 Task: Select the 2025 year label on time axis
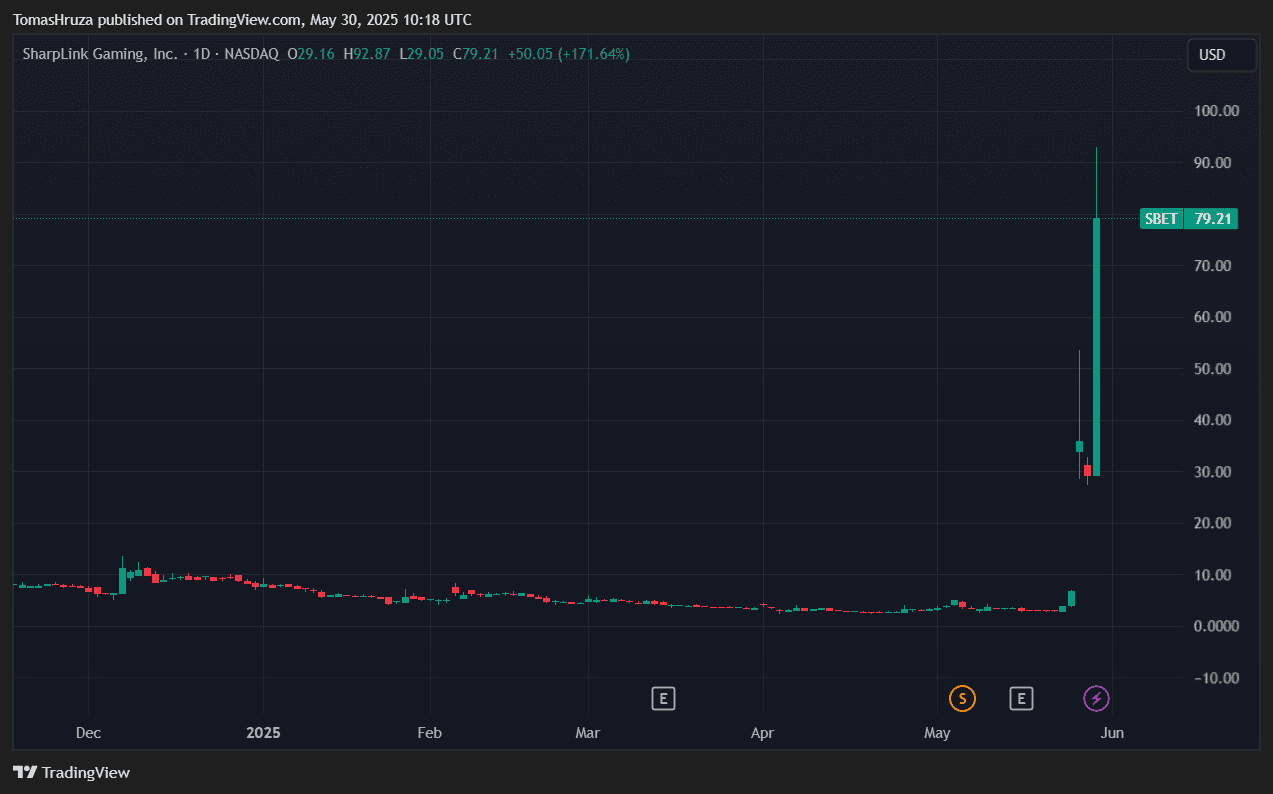click(263, 733)
